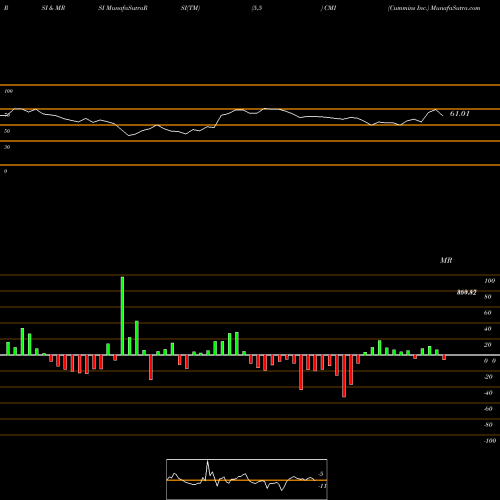Image resolution: width=500 pixels, height=500 pixels.
Task: Click the longest red MR bar
Action: click(x=344, y=376)
